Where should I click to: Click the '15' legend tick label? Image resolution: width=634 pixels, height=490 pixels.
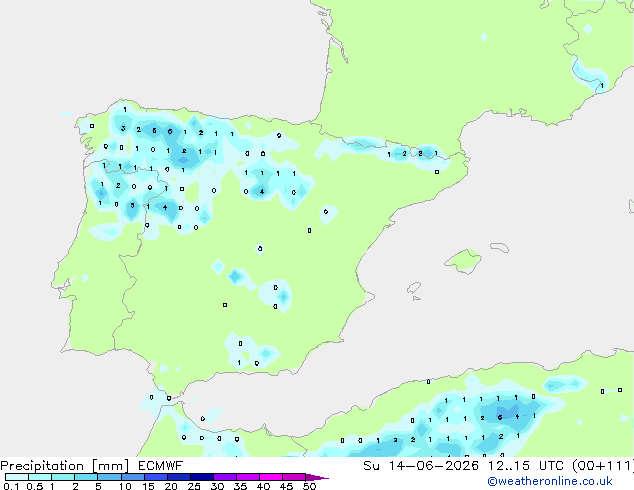pos(148,486)
